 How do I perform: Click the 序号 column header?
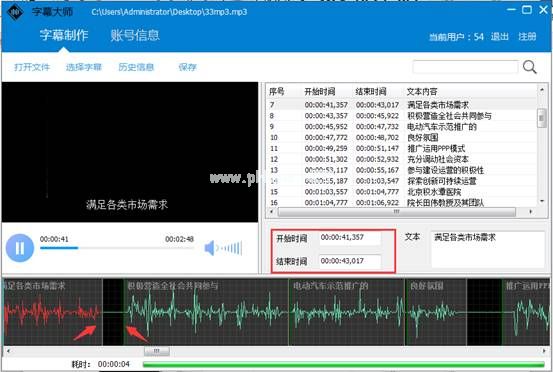click(x=276, y=92)
